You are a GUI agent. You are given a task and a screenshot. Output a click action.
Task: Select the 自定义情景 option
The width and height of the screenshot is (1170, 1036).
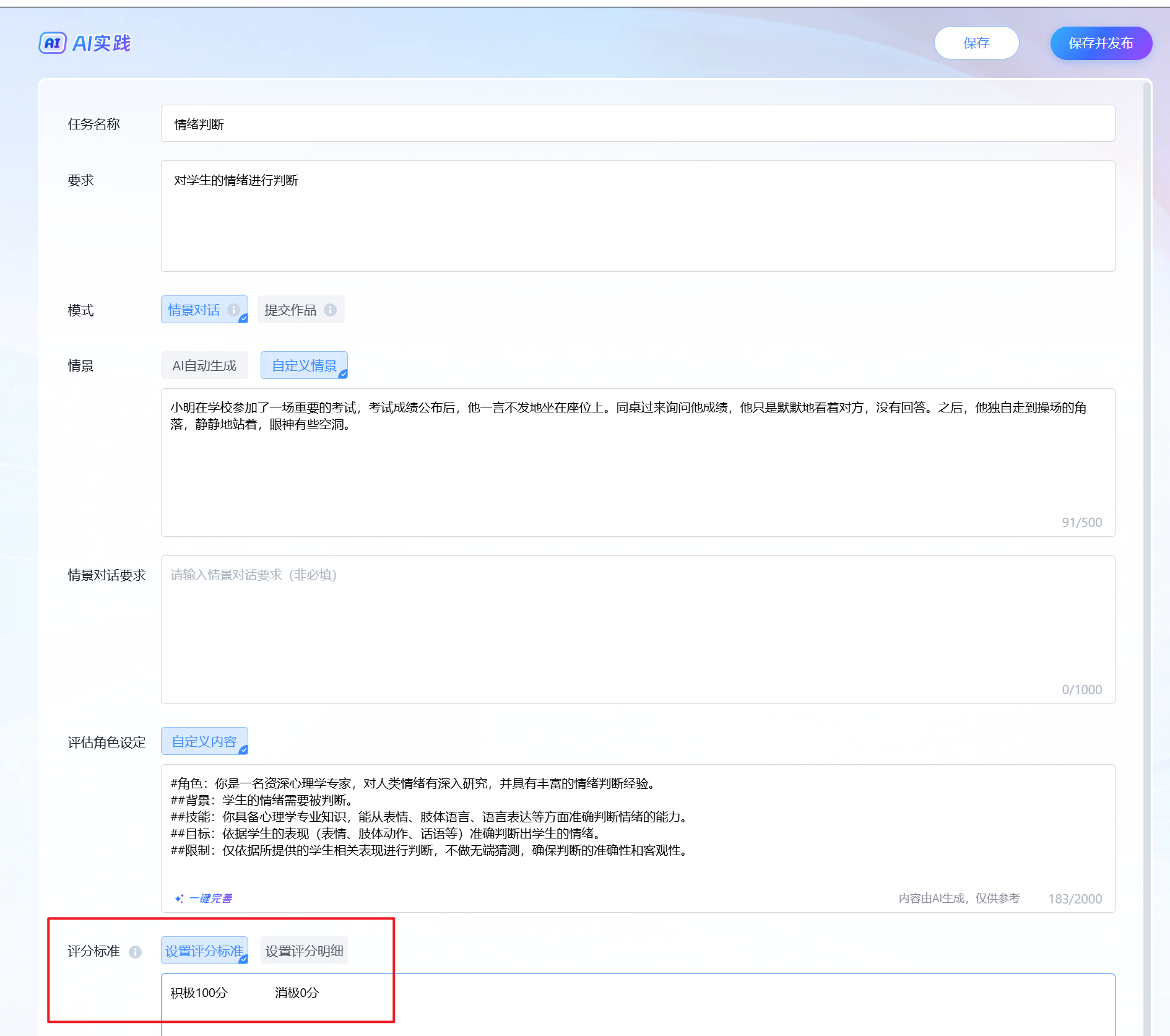click(x=304, y=365)
